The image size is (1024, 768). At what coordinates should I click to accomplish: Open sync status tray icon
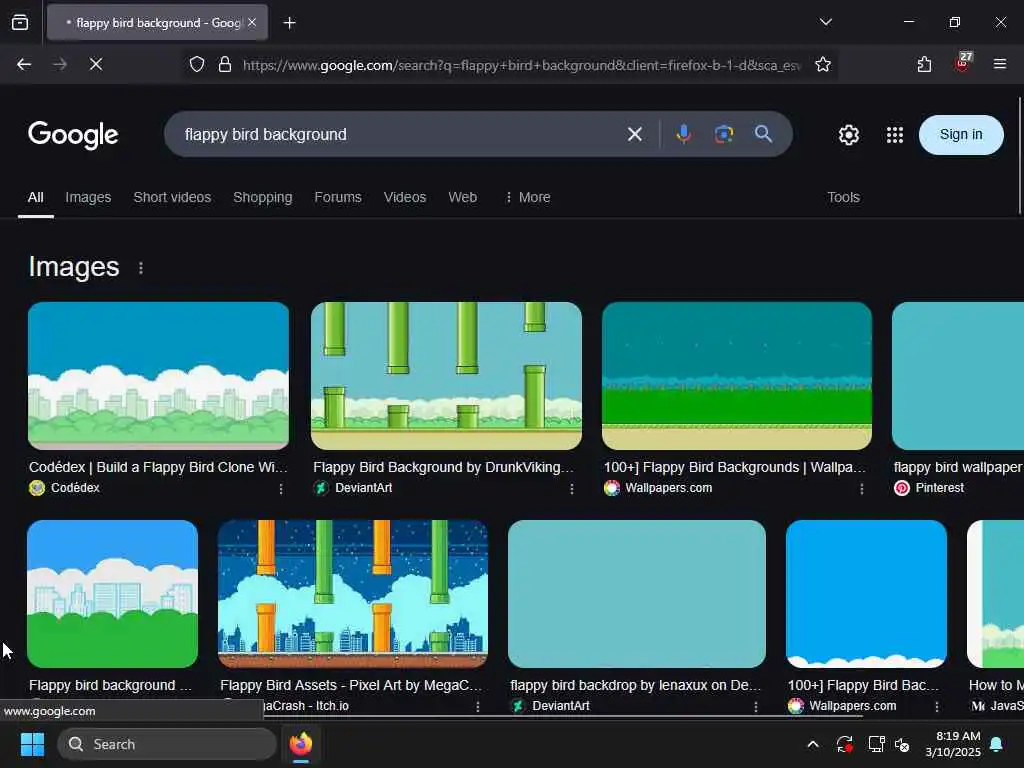[x=844, y=744]
